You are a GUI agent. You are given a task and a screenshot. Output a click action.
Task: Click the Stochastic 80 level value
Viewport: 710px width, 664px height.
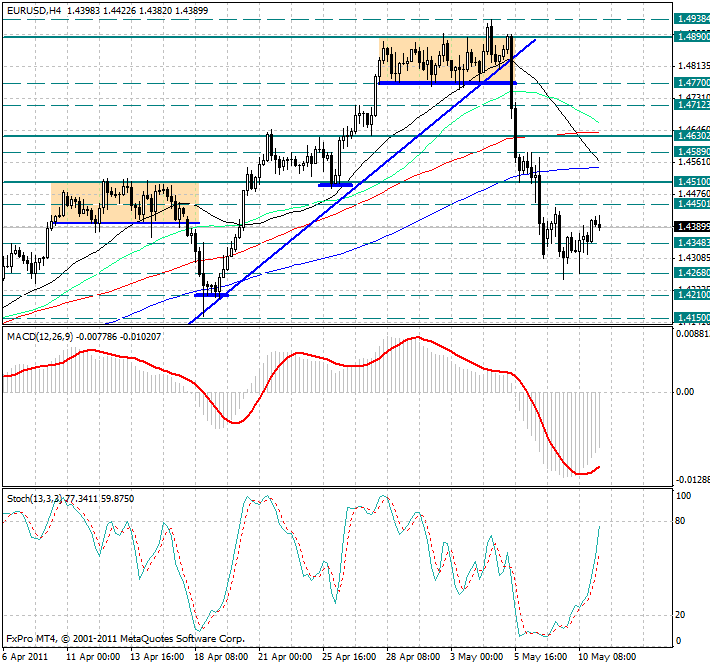click(x=680, y=521)
